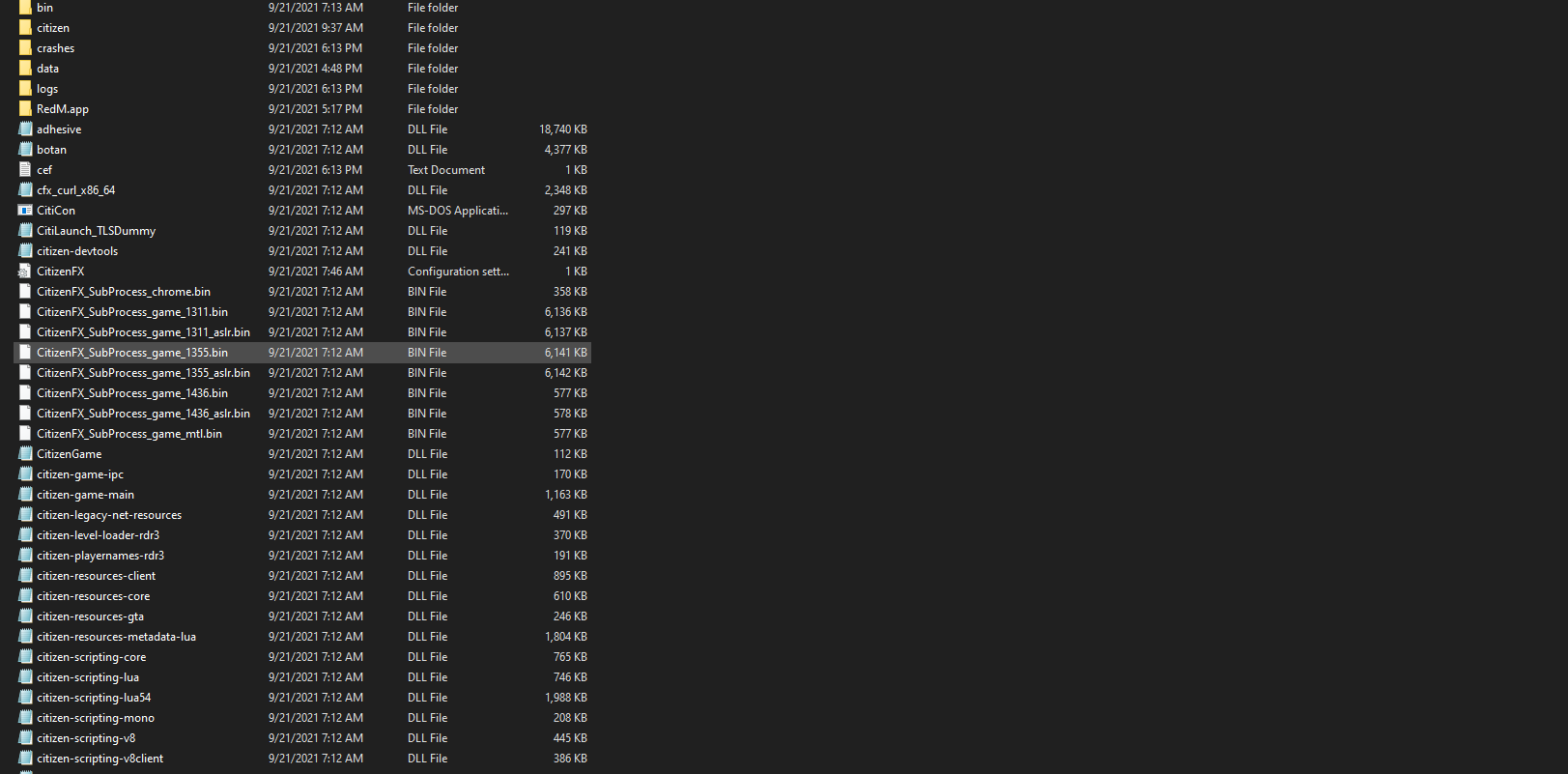Image resolution: width=1568 pixels, height=774 pixels.
Task: Click file name citizen-legacy-net-resources
Action: 109,514
